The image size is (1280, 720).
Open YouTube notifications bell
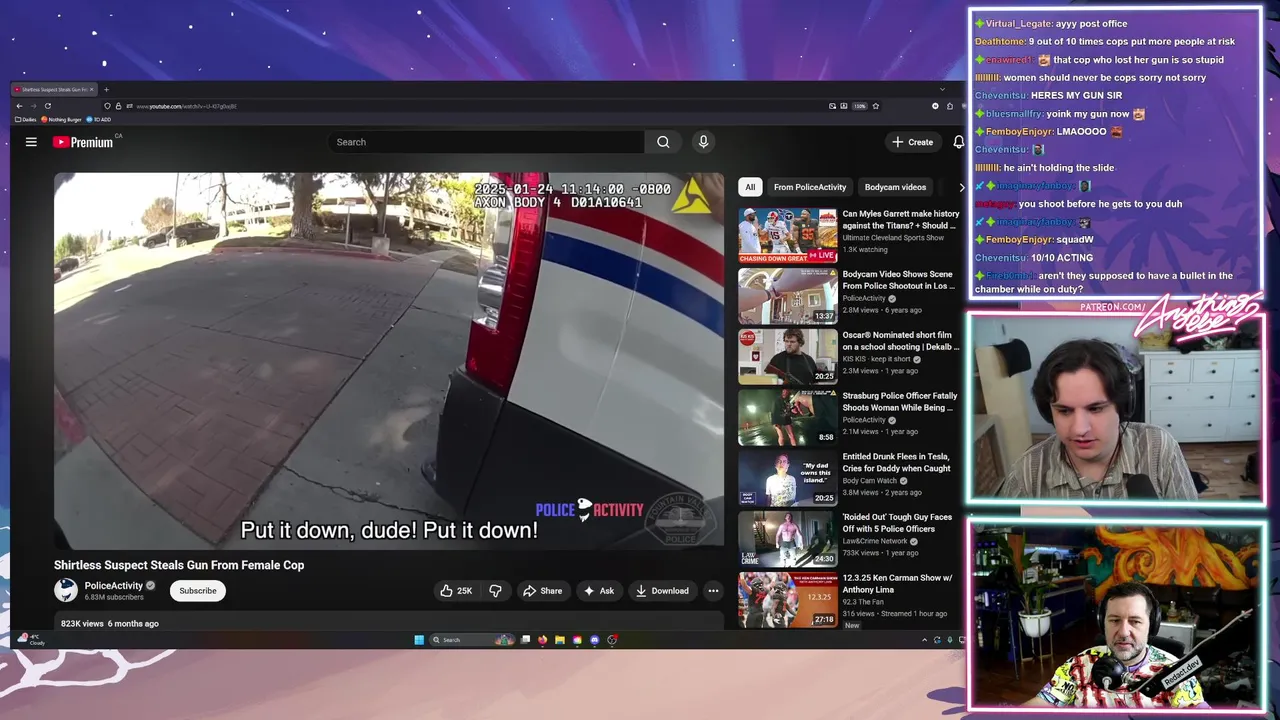[x=958, y=142]
